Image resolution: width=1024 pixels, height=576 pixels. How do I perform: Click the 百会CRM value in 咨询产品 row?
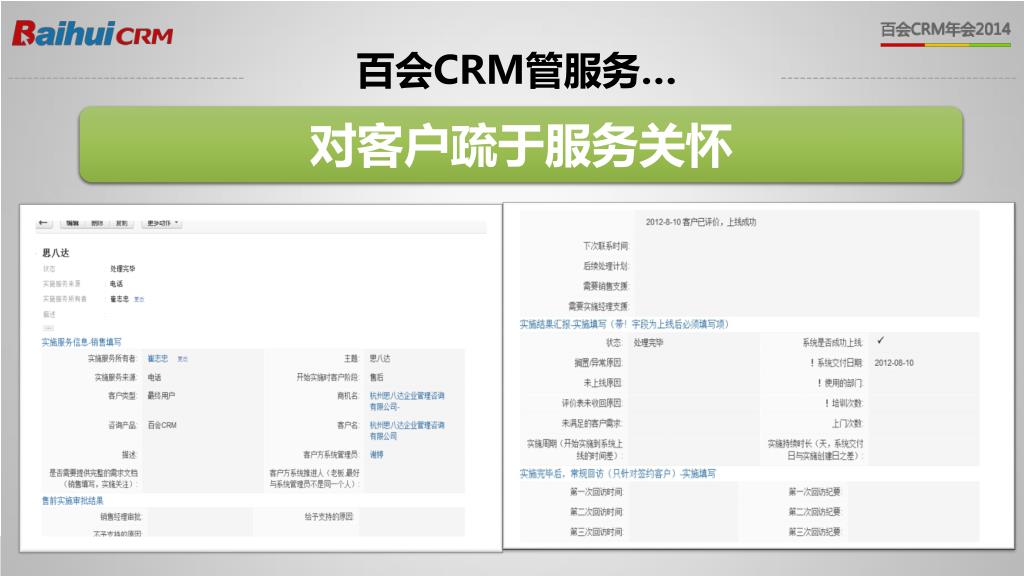click(x=162, y=425)
